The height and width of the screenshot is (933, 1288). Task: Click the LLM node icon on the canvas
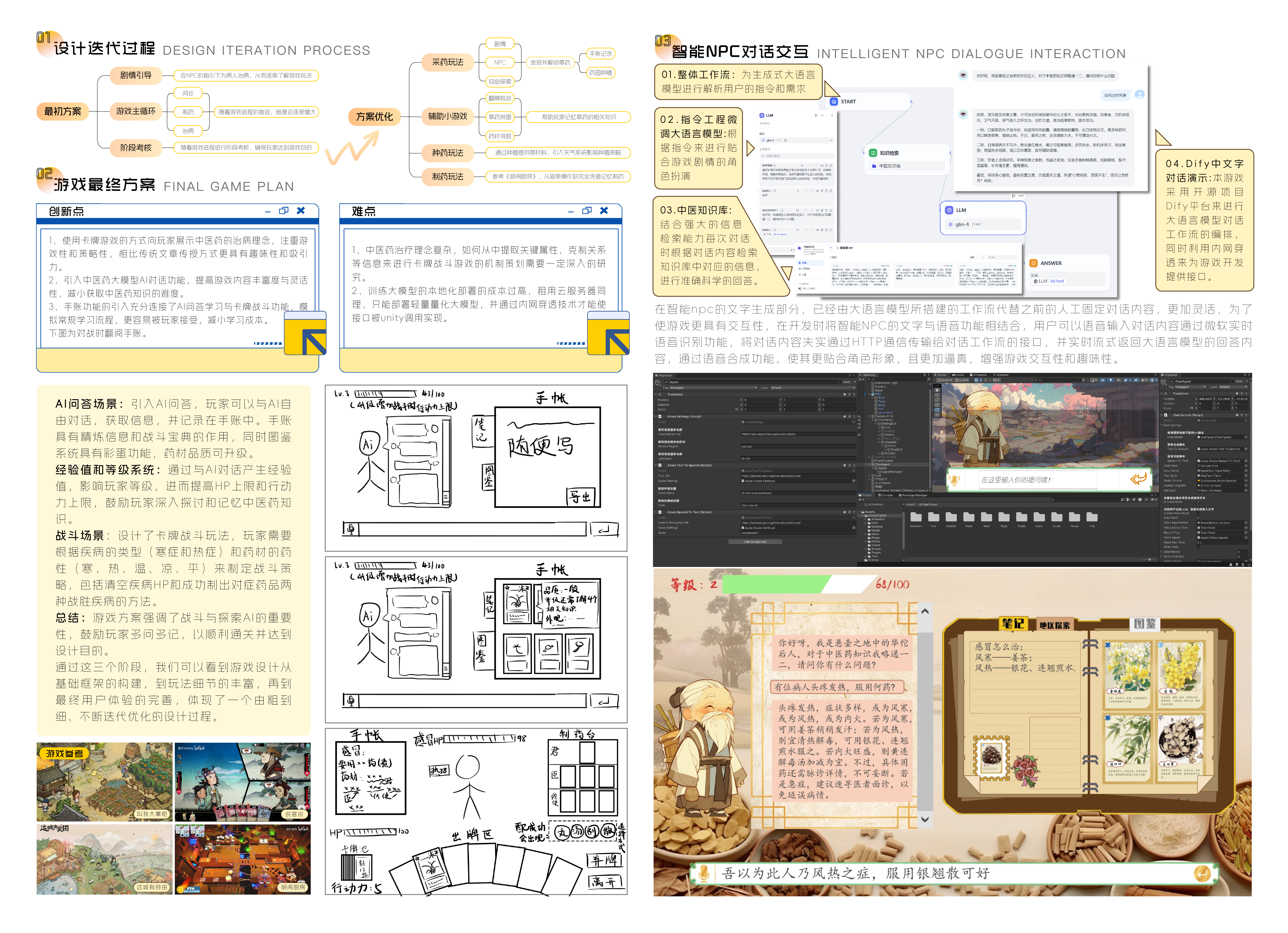(949, 210)
